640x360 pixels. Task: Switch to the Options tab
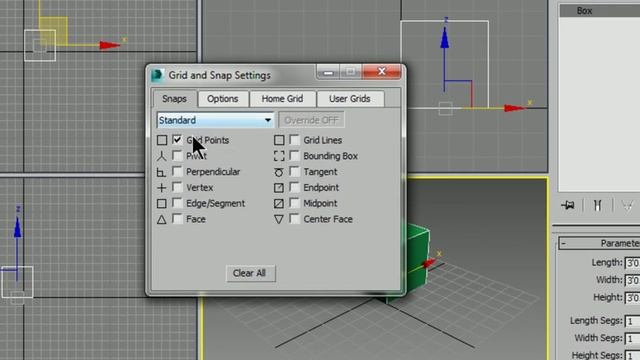tap(222, 99)
